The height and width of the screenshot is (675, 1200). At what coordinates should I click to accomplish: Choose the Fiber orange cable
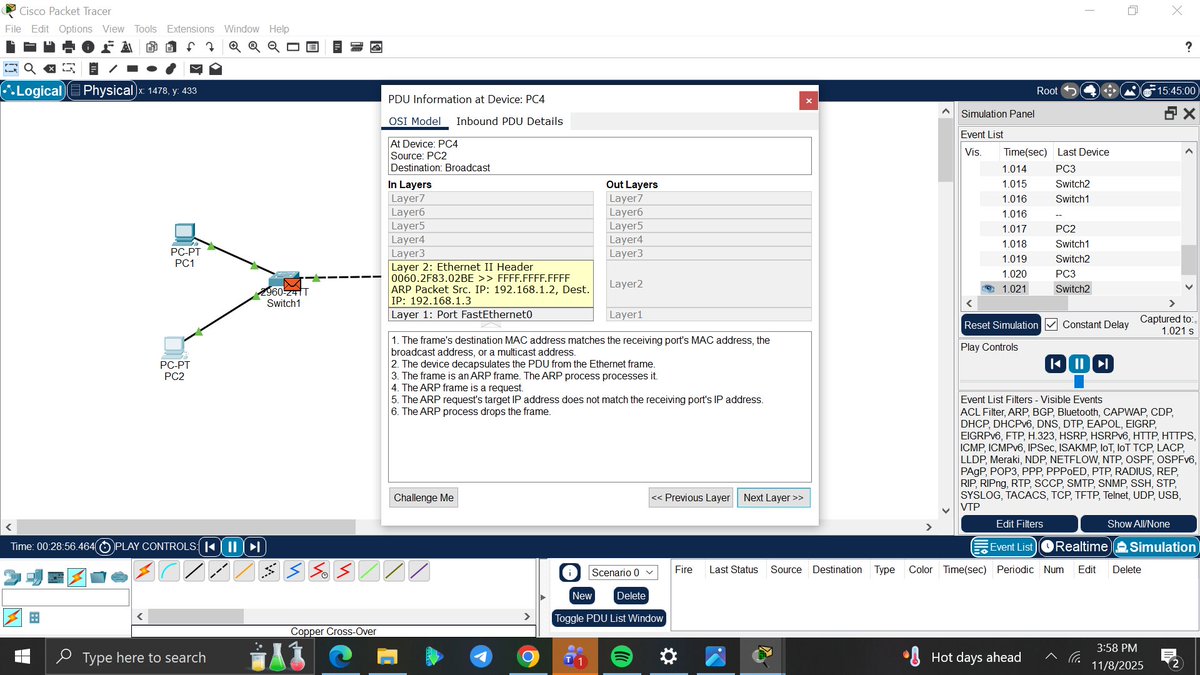pyautogui.click(x=244, y=571)
